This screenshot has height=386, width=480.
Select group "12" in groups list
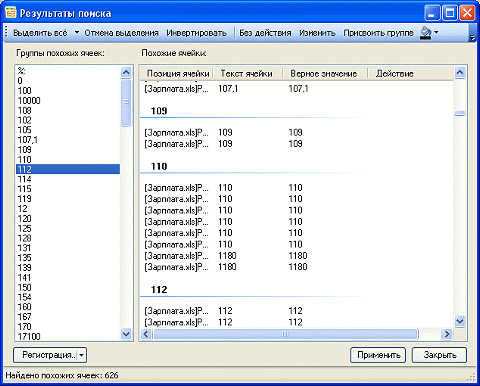click(68, 209)
